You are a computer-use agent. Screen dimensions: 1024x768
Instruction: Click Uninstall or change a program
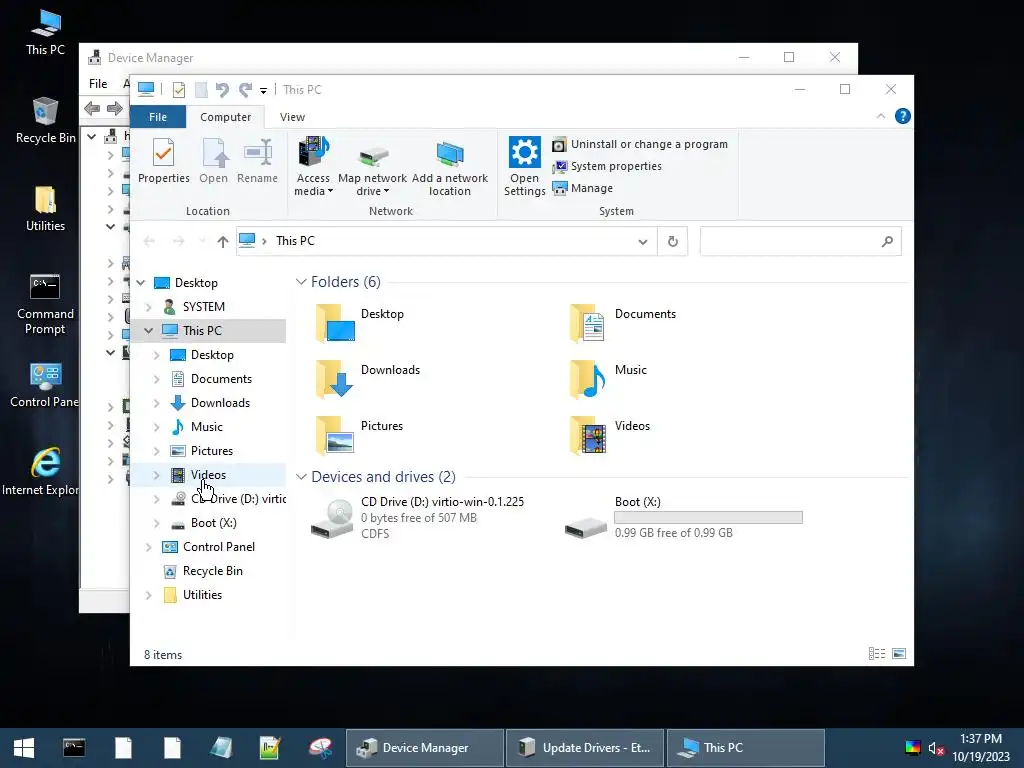(640, 144)
